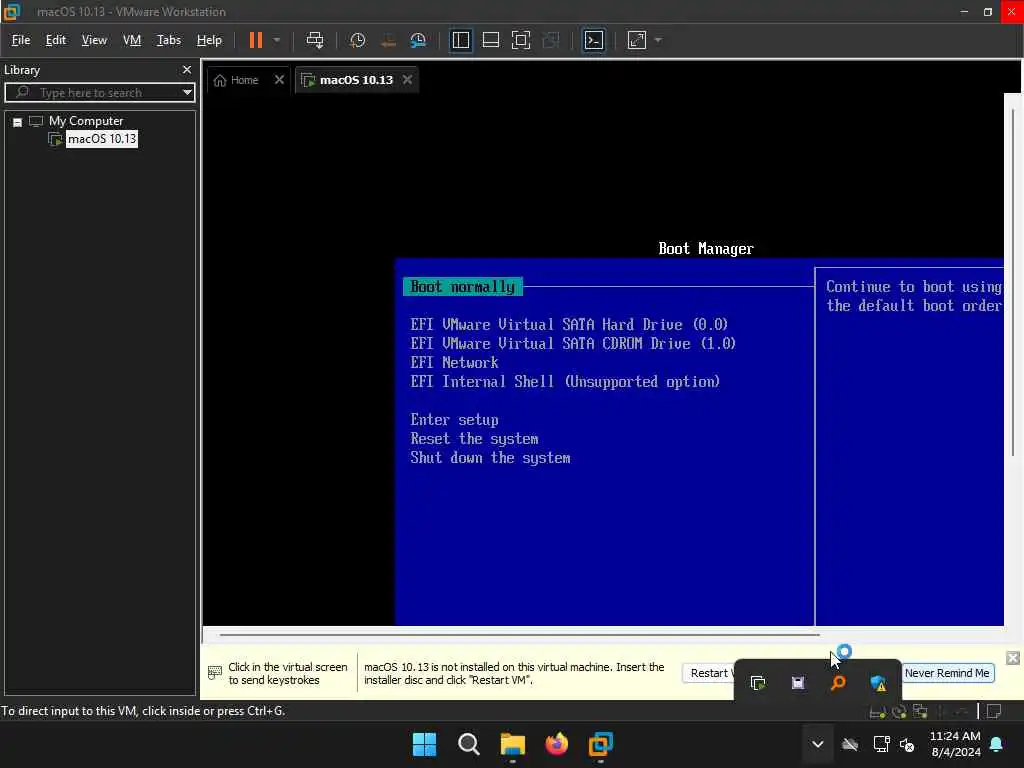The width and height of the screenshot is (1024, 768).
Task: Open the File menu
Action: (x=21, y=40)
